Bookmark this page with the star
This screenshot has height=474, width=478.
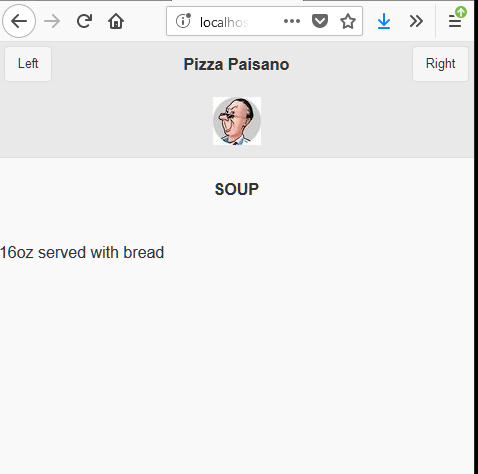[x=348, y=21]
